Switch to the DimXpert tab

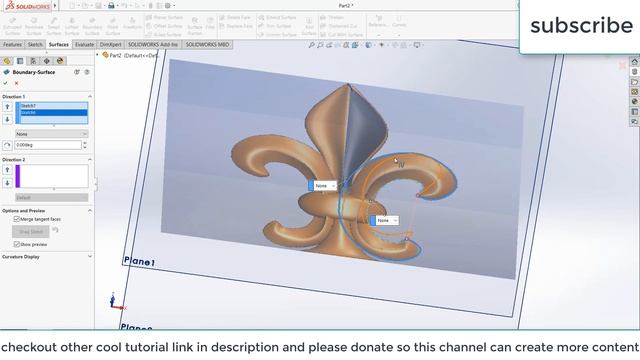pyautogui.click(x=111, y=44)
